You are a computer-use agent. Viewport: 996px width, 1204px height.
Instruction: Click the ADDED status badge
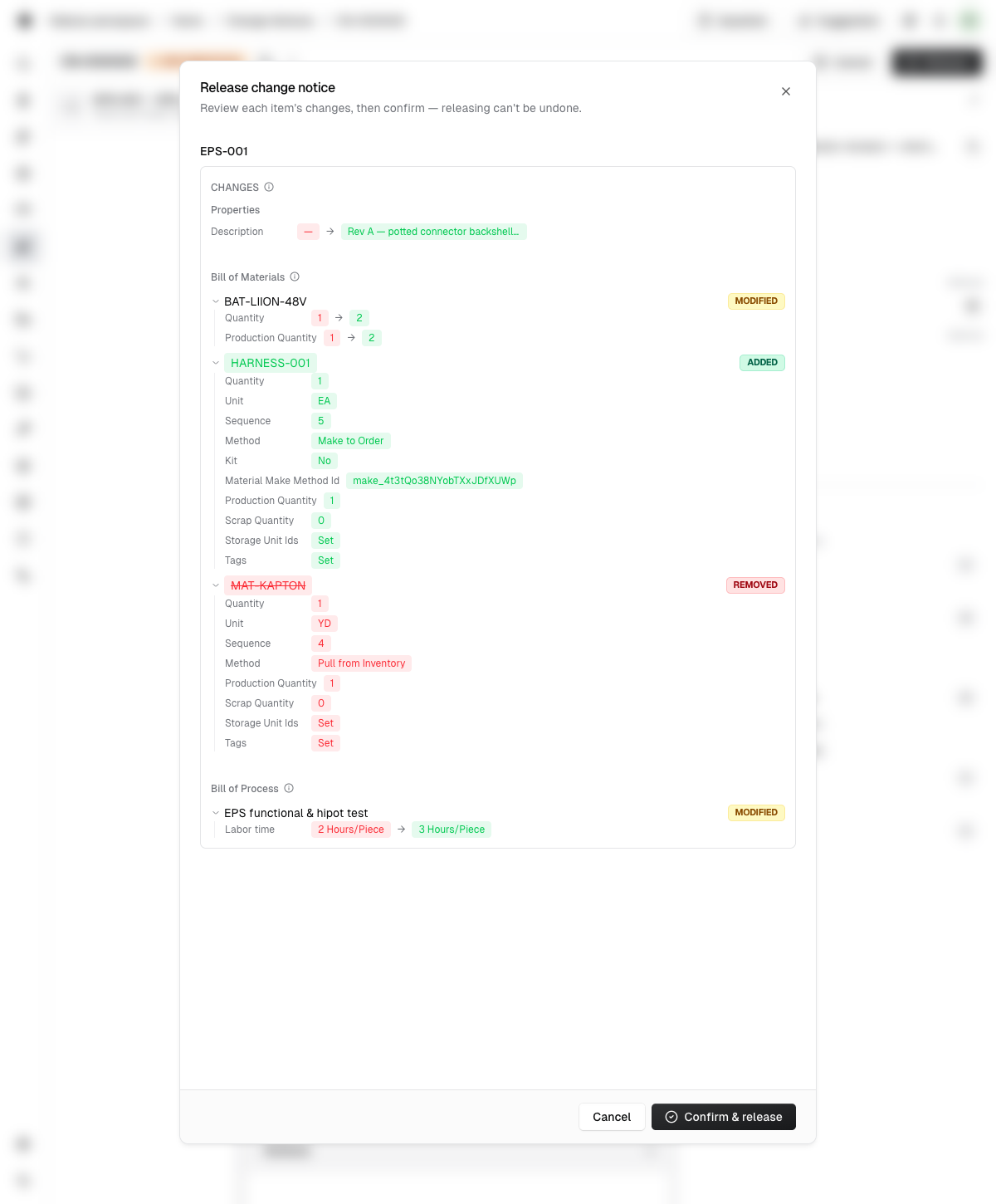pos(762,363)
